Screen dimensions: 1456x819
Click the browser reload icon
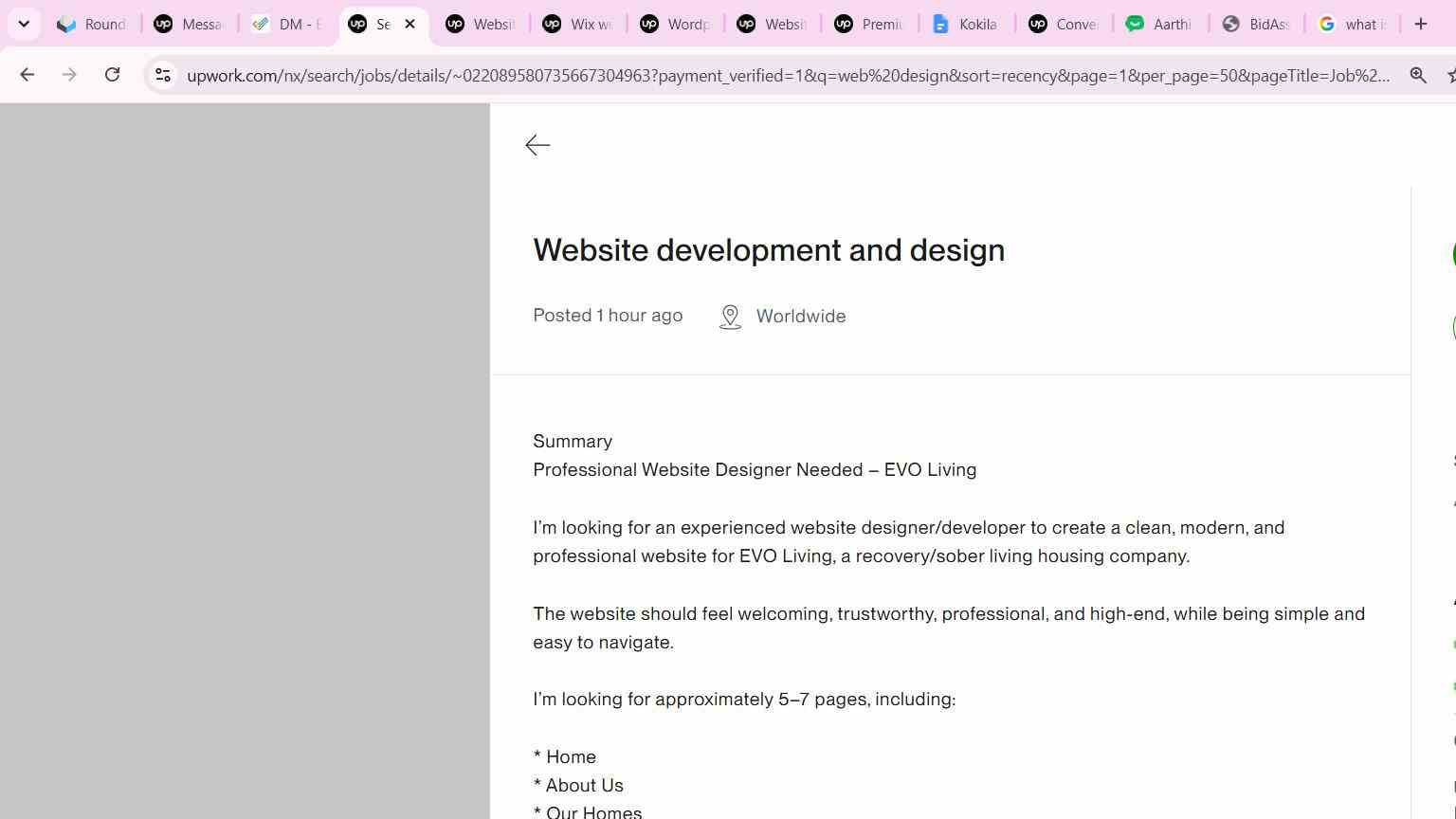112,75
